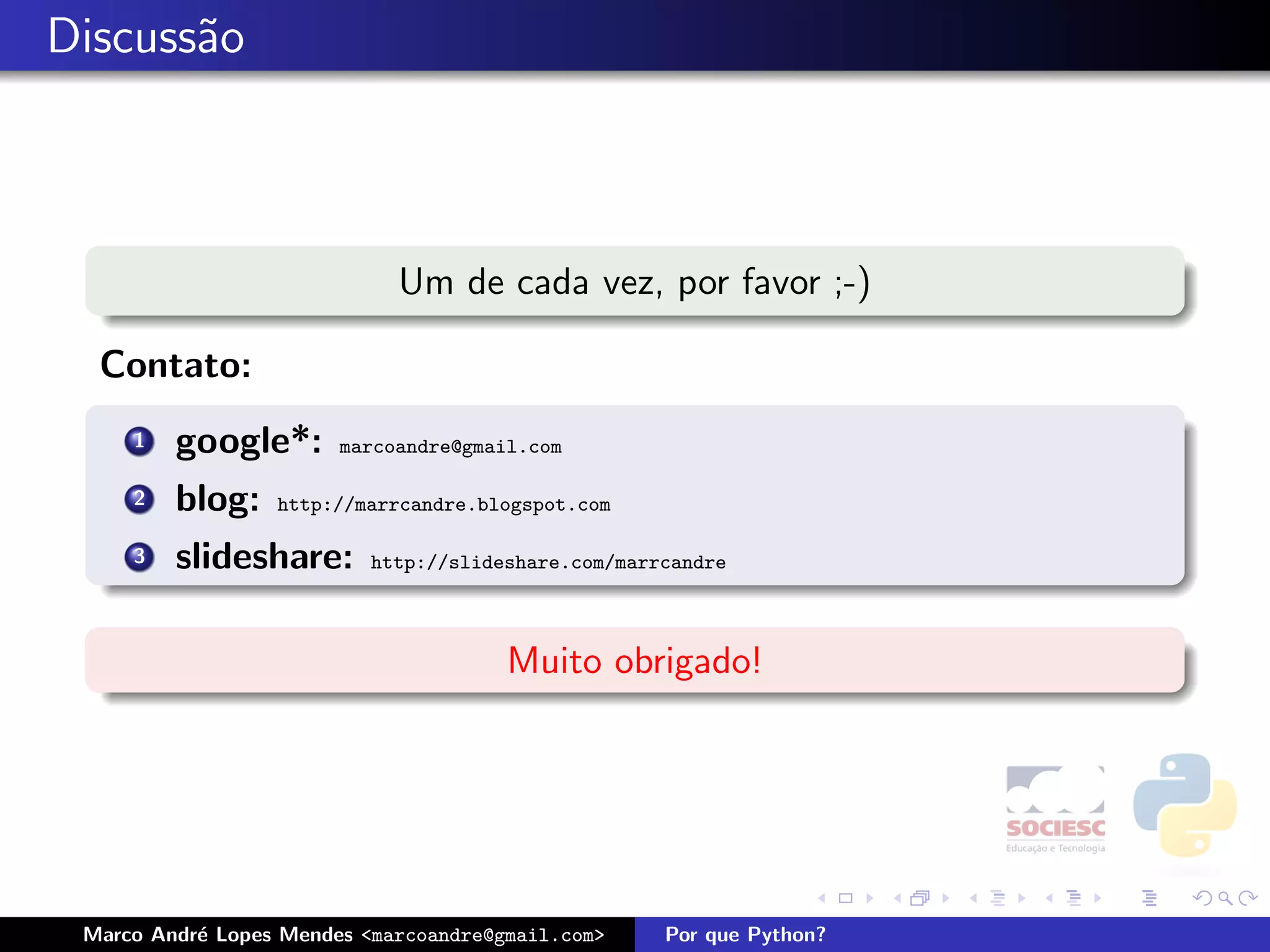Open search with the magnifier icon
The height and width of the screenshot is (952, 1270).
(1225, 898)
